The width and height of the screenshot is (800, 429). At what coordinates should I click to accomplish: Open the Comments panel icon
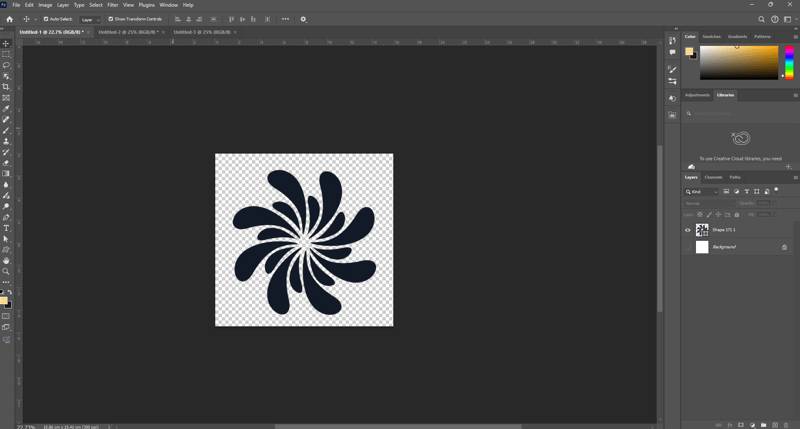(672, 52)
